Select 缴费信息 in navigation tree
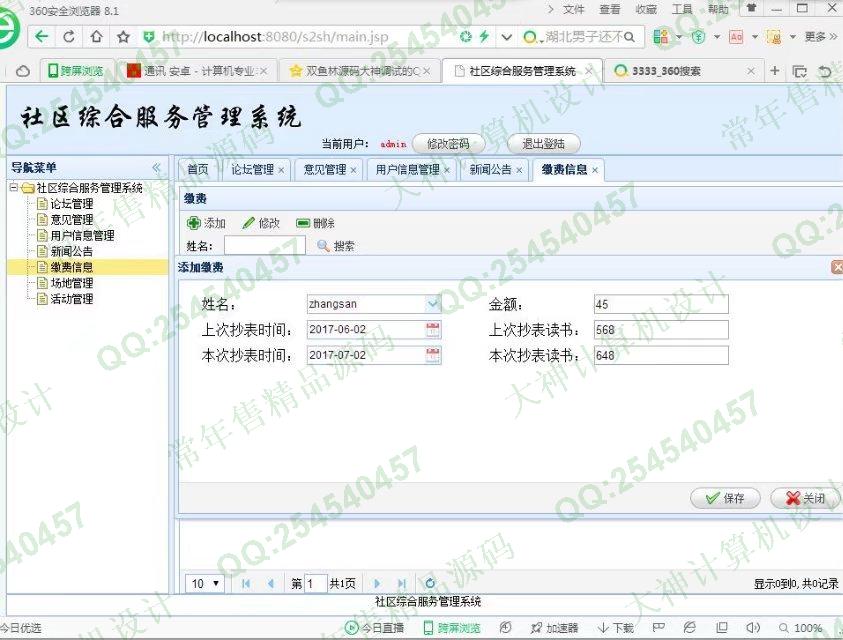 point(71,267)
